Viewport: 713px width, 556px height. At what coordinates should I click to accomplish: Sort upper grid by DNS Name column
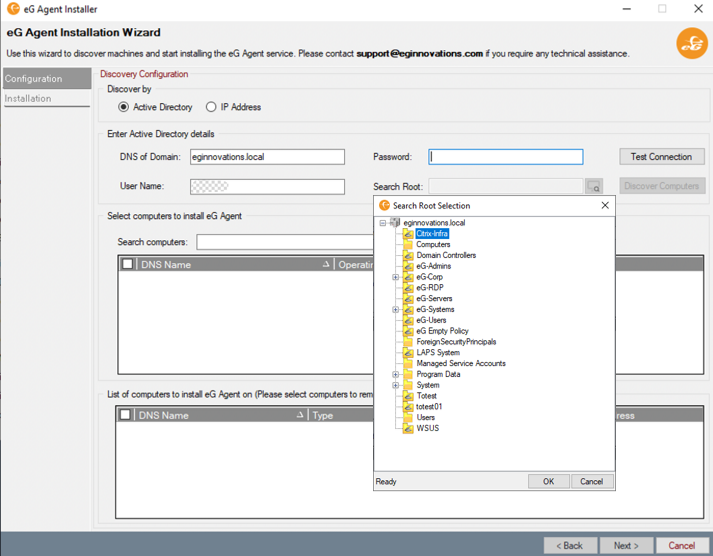pyautogui.click(x=235, y=265)
